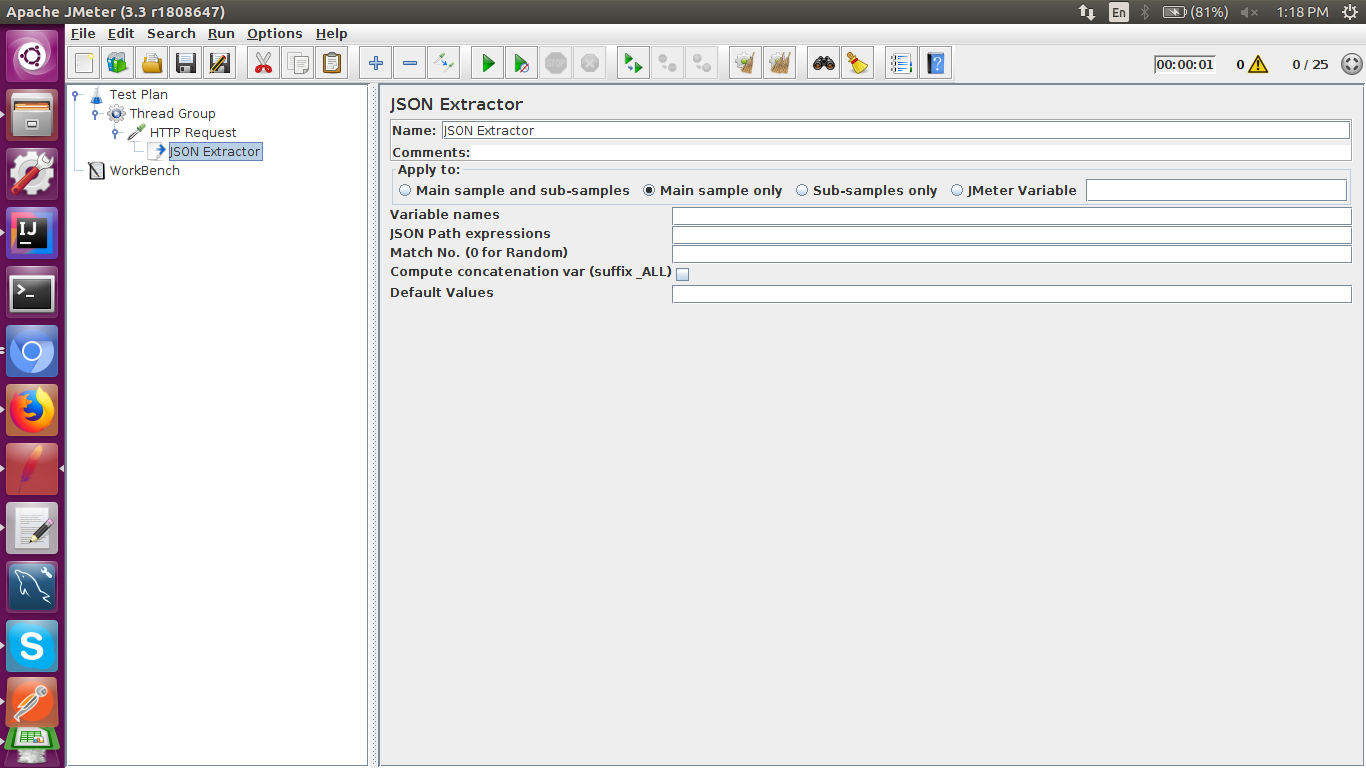Select Sub-samples only radio

(x=802, y=190)
